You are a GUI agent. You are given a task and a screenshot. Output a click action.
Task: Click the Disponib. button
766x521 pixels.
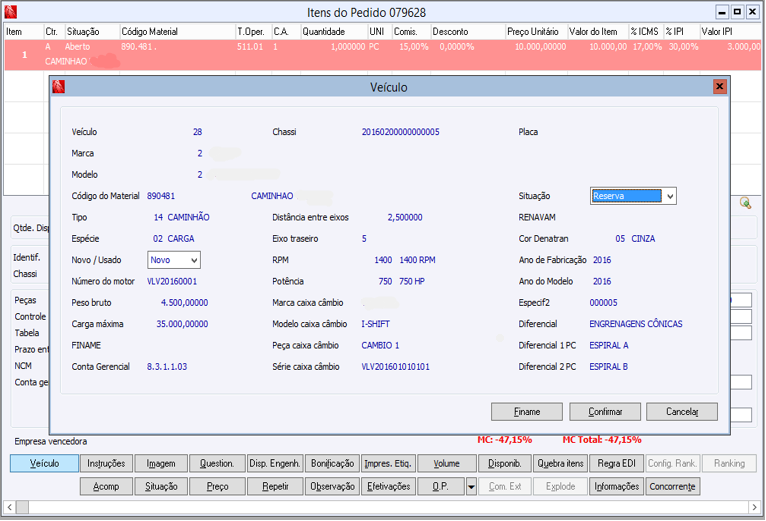(x=505, y=463)
